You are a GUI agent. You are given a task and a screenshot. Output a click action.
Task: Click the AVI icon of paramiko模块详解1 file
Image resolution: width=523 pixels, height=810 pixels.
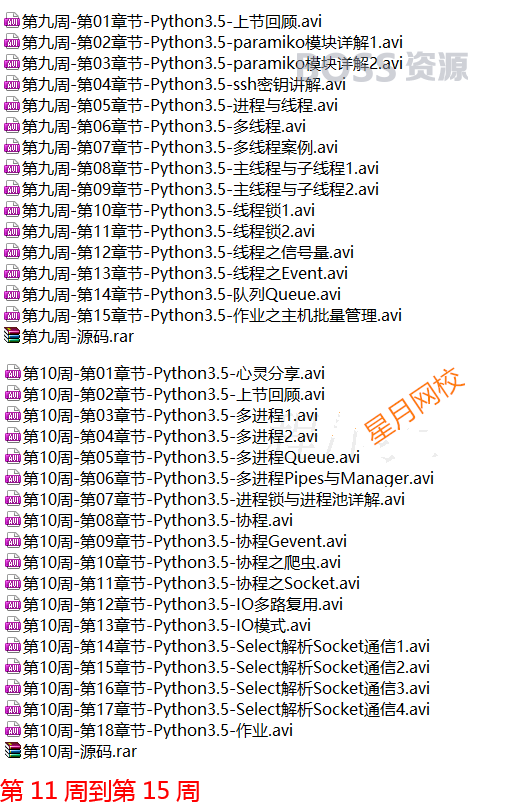(x=12, y=42)
